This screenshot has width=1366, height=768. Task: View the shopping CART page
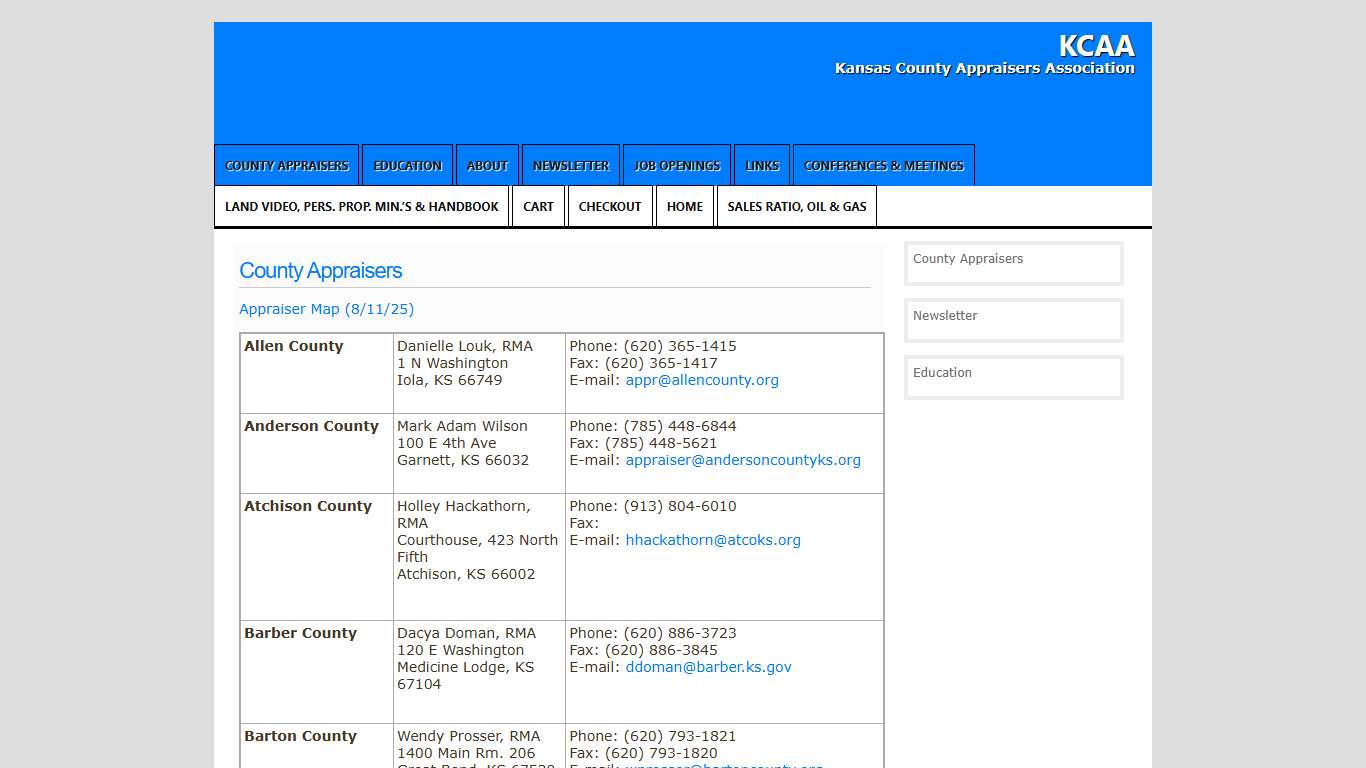pyautogui.click(x=539, y=206)
